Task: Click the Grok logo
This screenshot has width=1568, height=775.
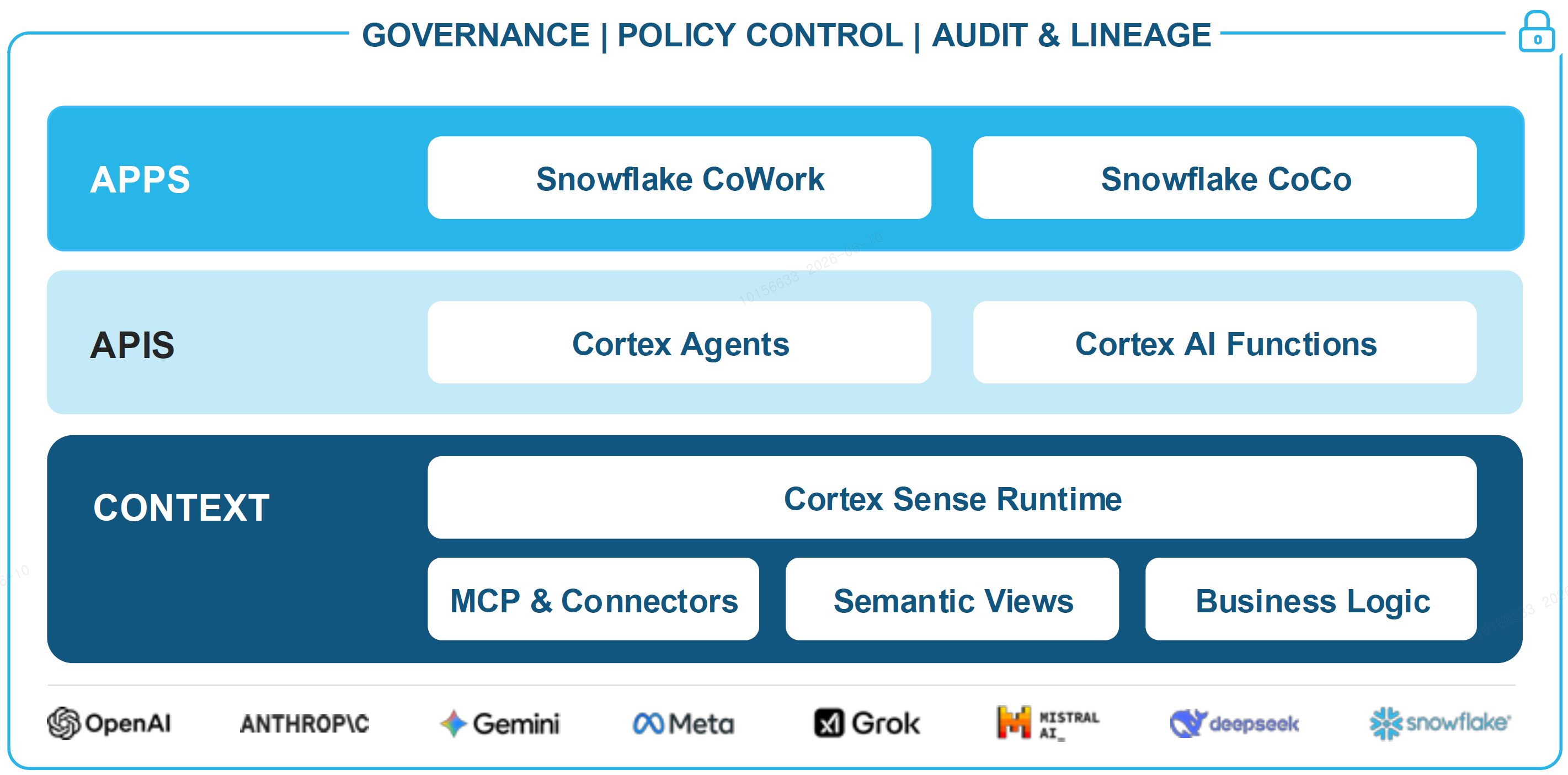Action: 867,723
